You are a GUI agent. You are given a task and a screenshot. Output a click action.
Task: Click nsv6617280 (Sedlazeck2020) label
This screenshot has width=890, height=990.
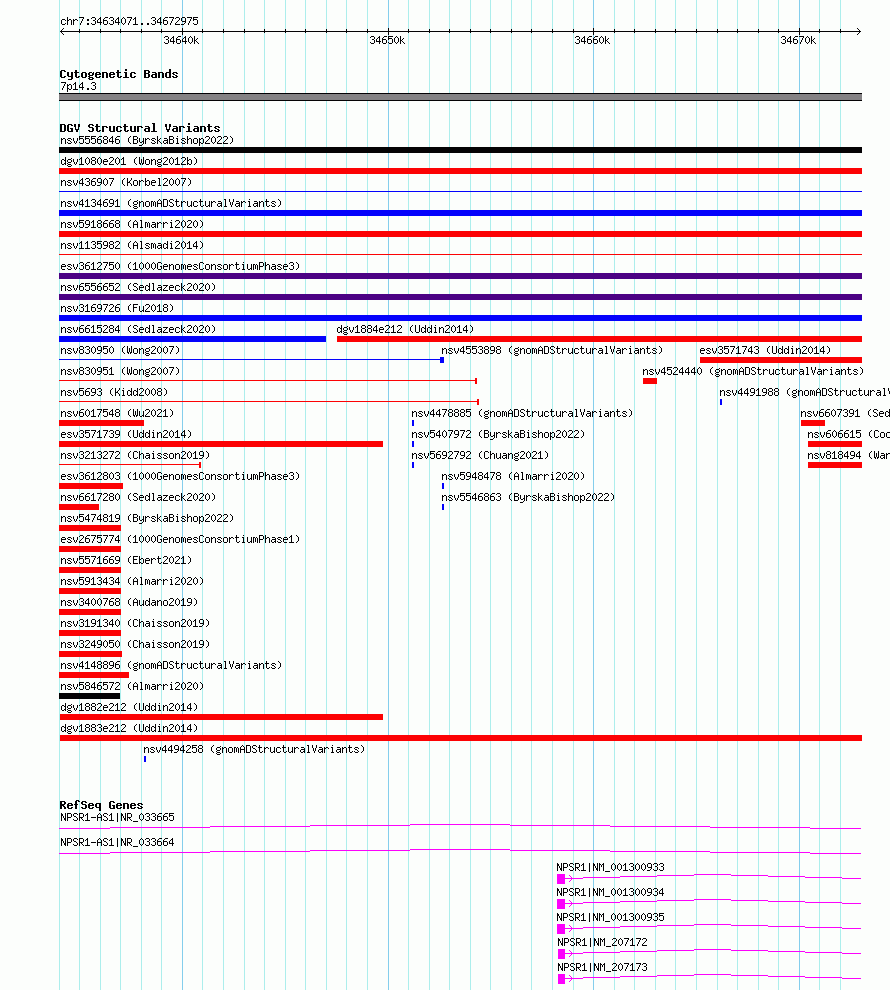tap(138, 497)
